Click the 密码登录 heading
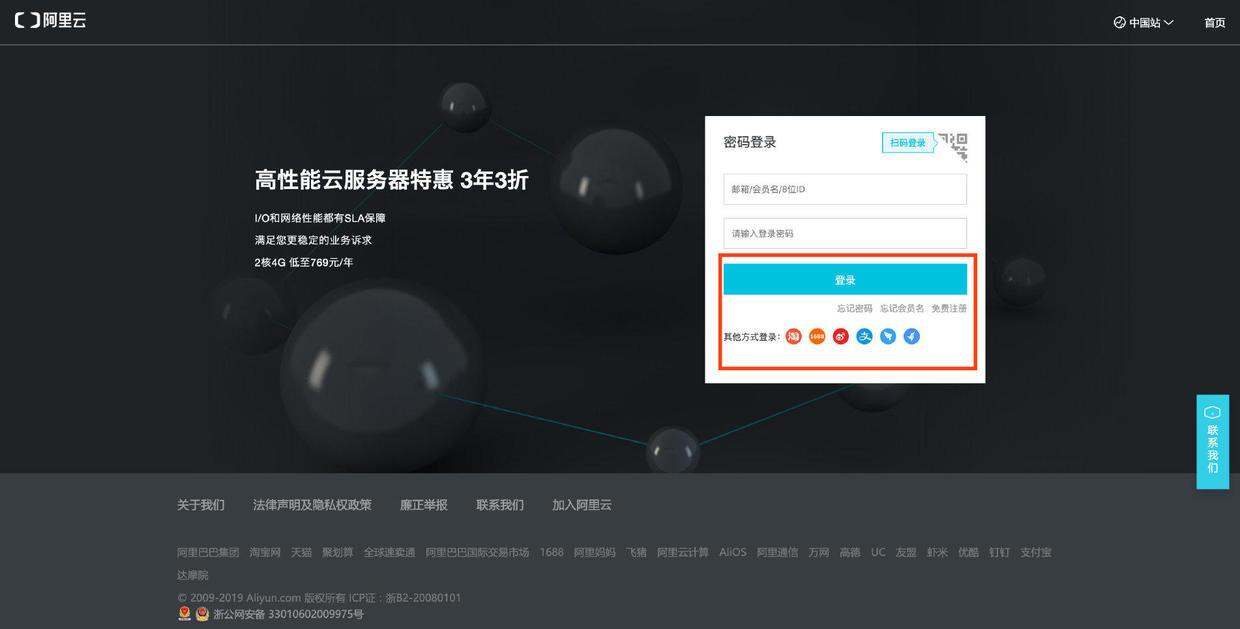This screenshot has width=1240, height=629. pos(750,142)
